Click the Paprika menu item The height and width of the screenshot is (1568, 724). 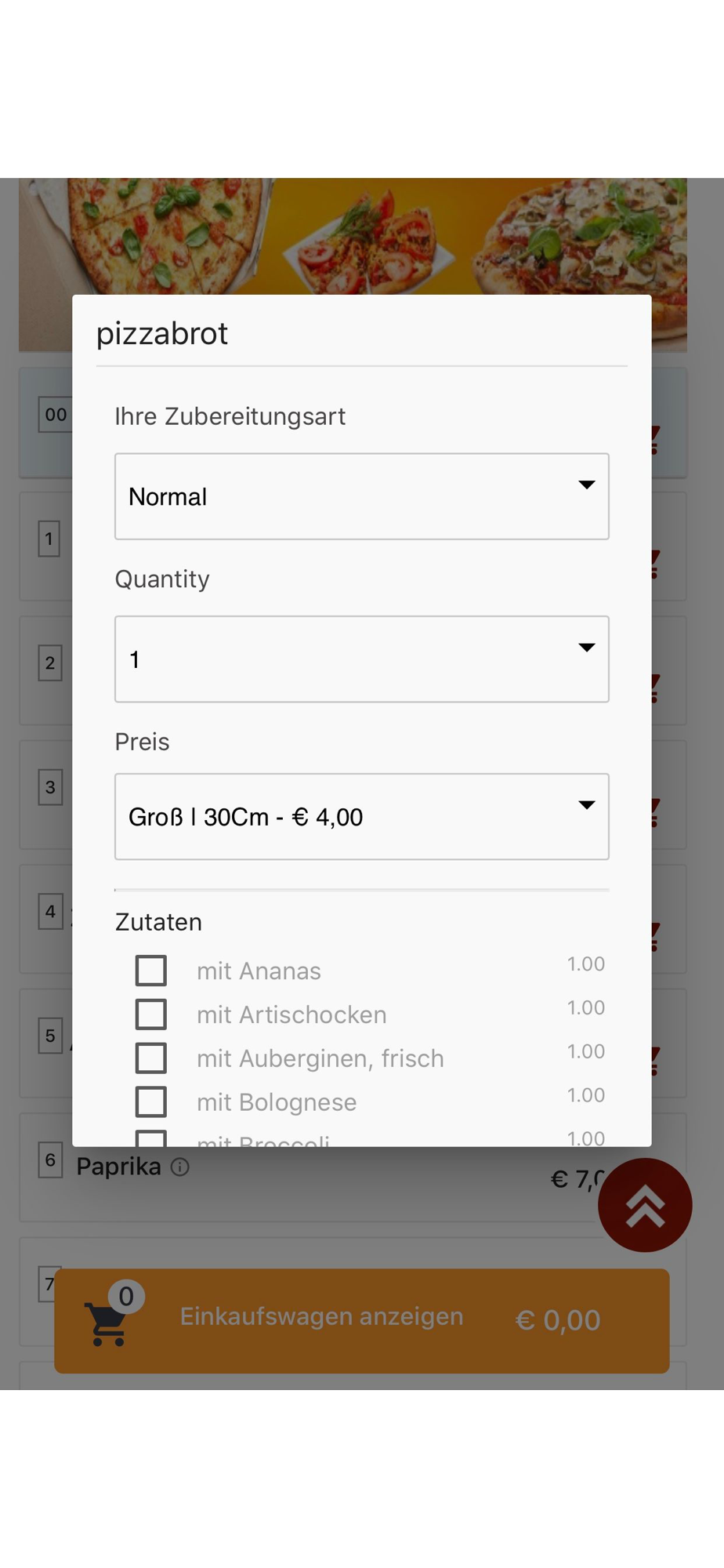coord(118,1167)
